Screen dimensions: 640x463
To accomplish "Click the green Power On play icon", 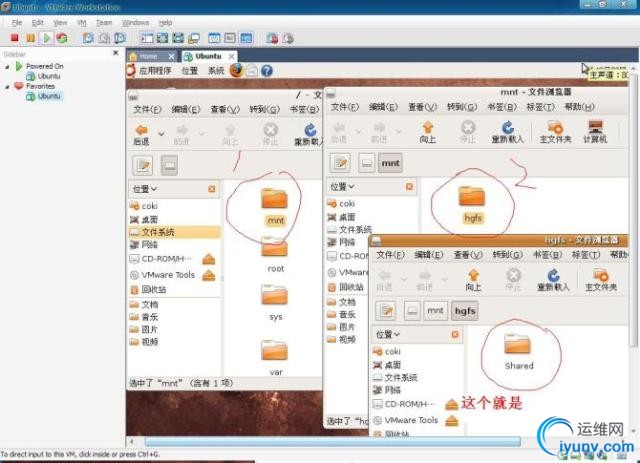I will tap(47, 38).
